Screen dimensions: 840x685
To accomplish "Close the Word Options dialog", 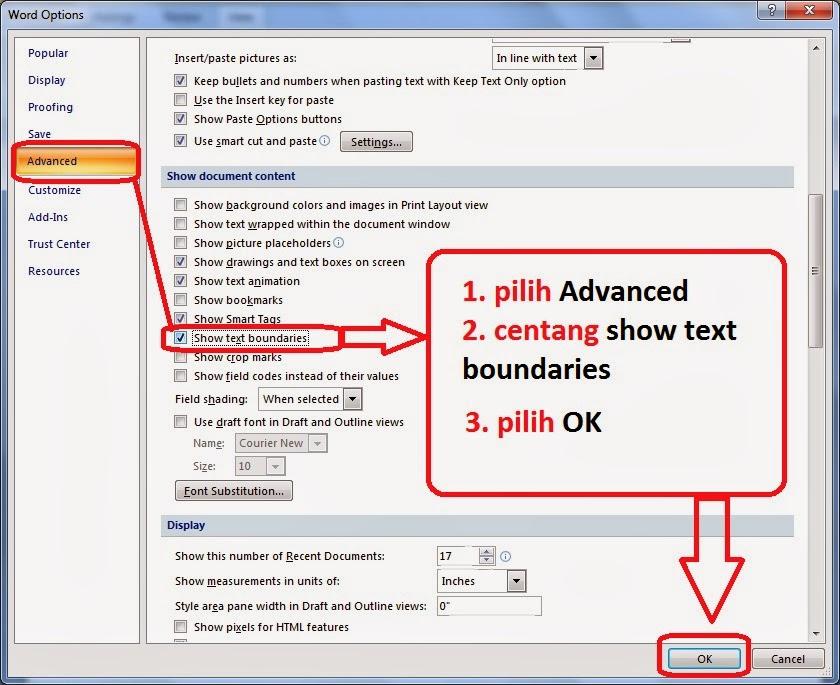I will tap(810, 10).
